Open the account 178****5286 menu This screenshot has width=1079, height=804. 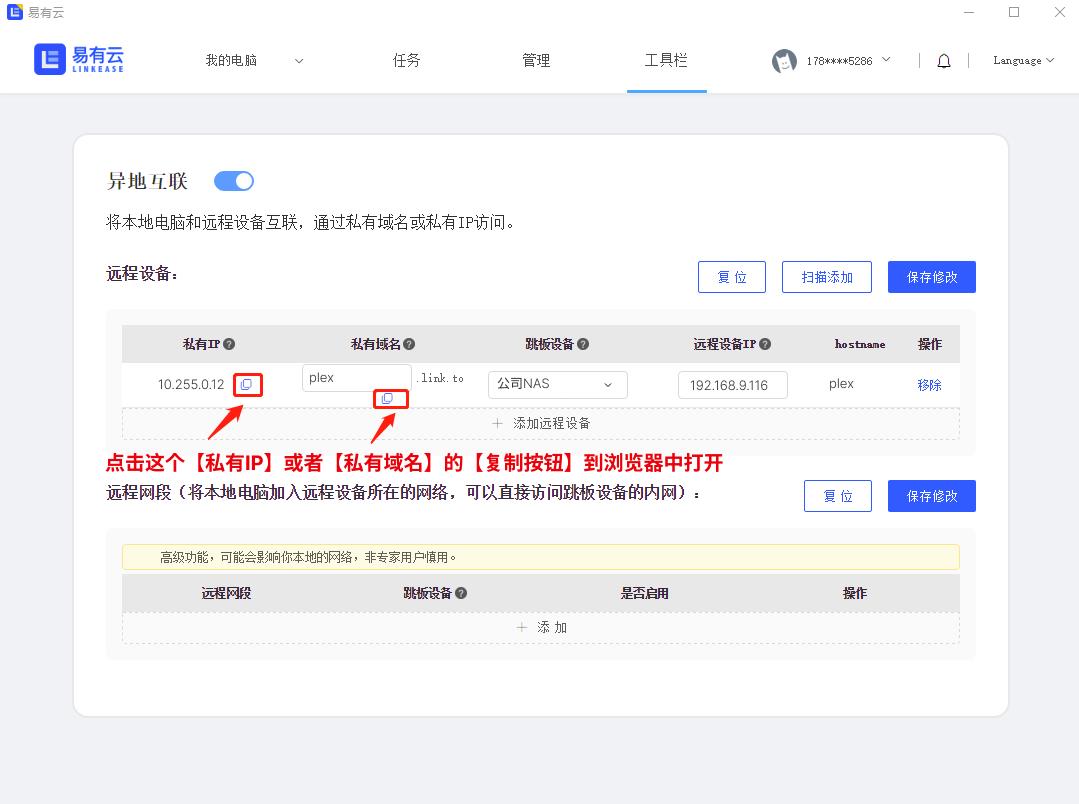click(x=848, y=61)
